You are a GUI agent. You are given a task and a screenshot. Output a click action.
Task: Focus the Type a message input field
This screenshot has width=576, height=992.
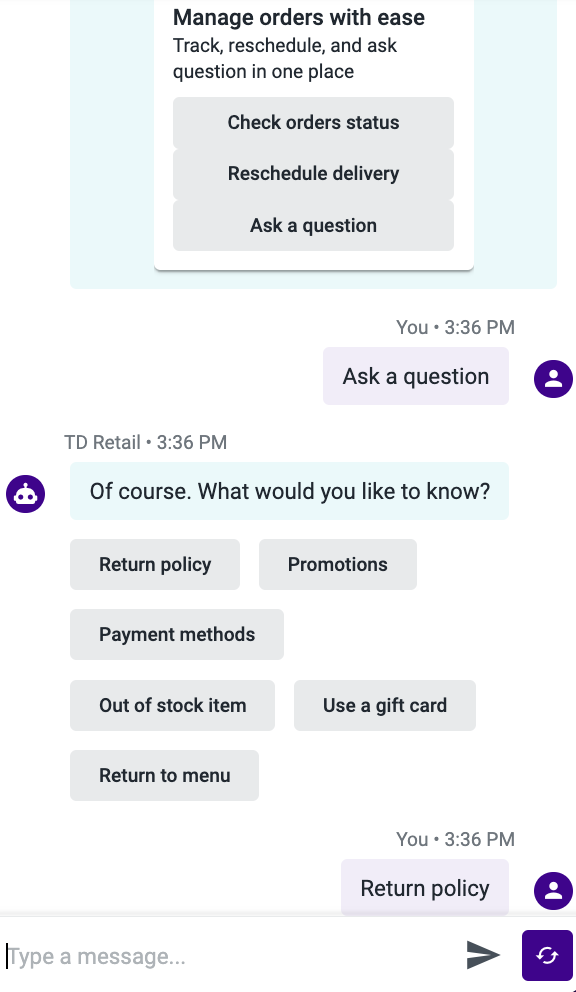tap(231, 956)
